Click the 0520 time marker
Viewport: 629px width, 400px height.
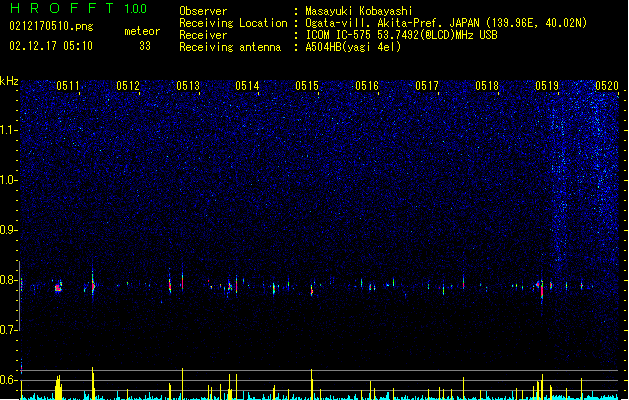pyautogui.click(x=607, y=86)
